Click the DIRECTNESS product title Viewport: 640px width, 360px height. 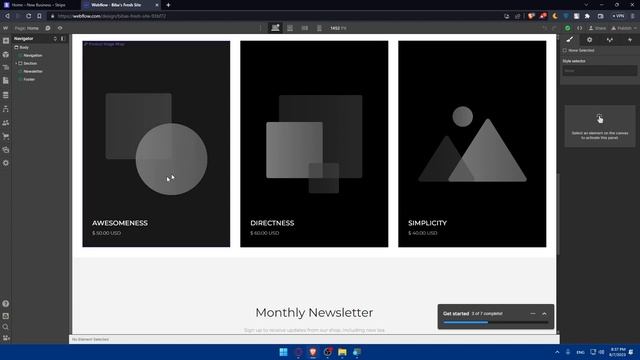click(272, 223)
